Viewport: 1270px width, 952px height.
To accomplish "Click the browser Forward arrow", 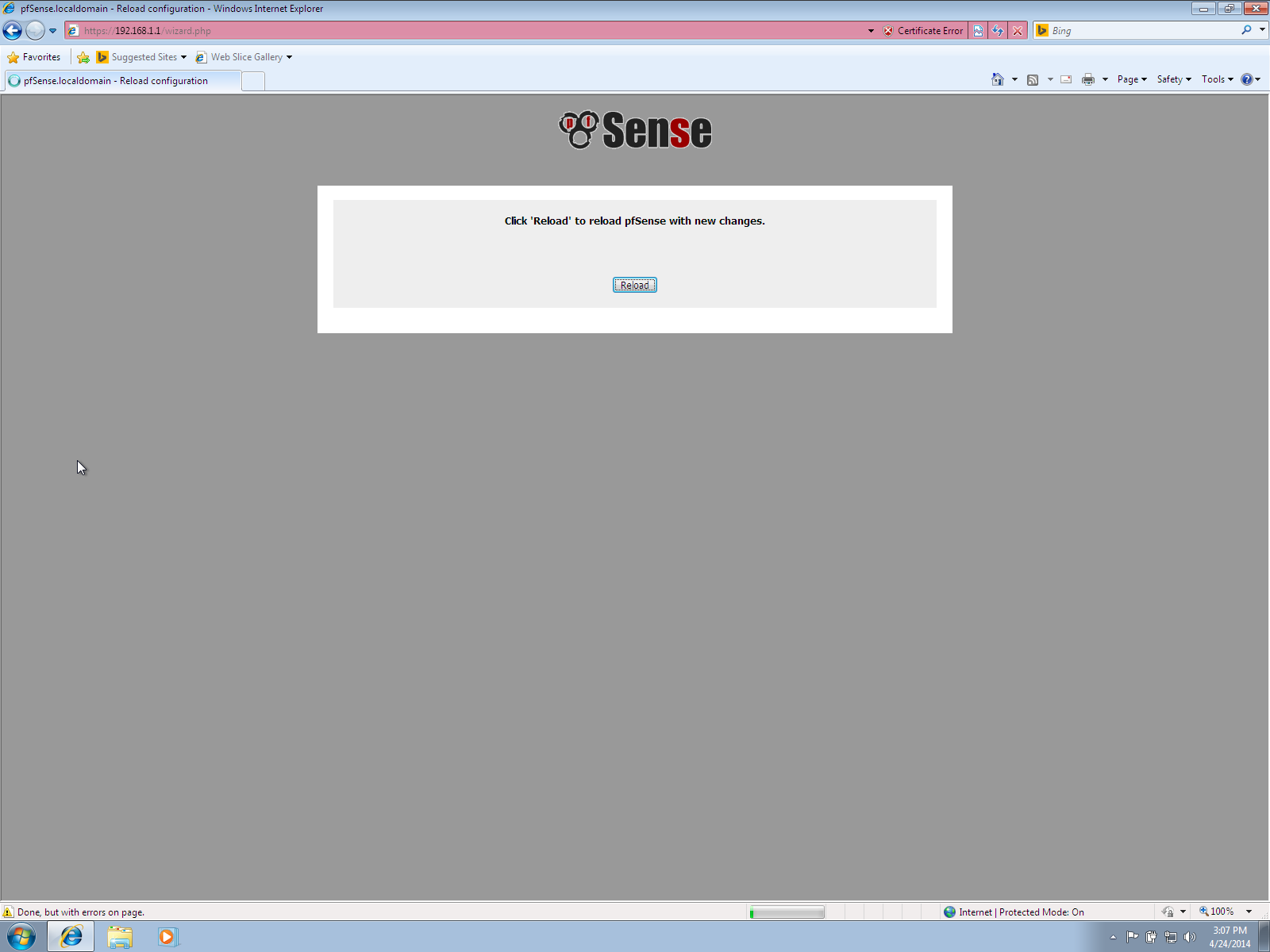I will [35, 31].
